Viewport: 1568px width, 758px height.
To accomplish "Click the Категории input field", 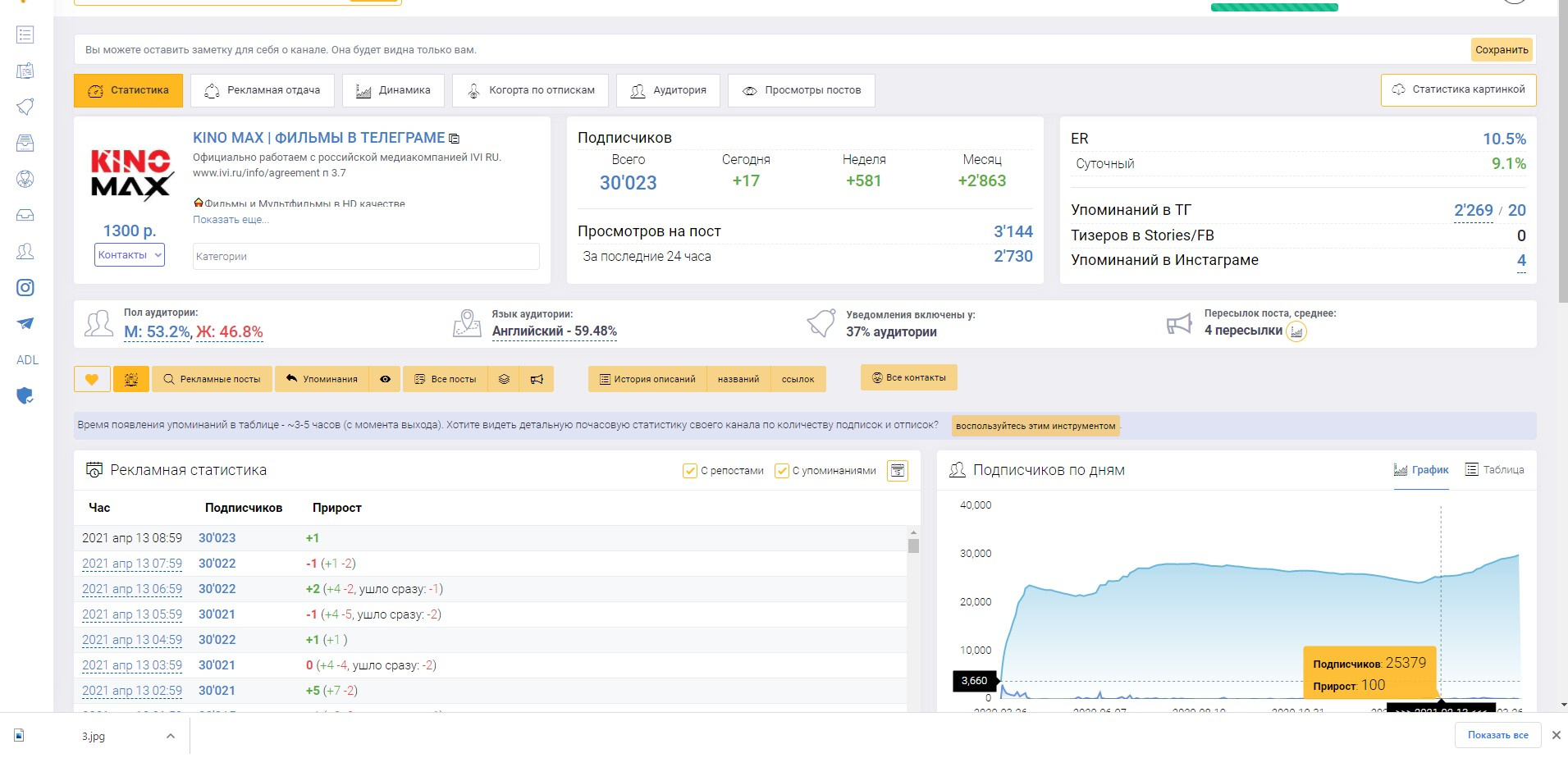I will coord(366,257).
